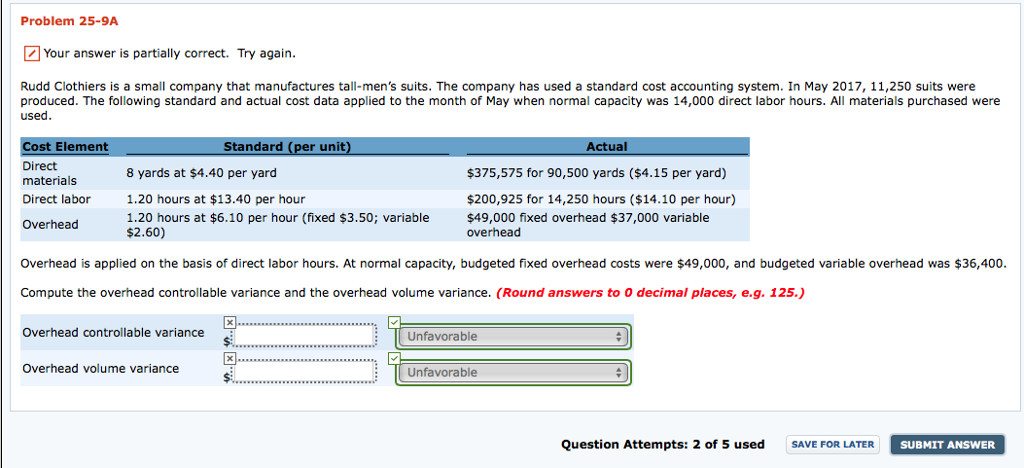1024x468 pixels.
Task: Click the Actual column header
Action: (607, 147)
